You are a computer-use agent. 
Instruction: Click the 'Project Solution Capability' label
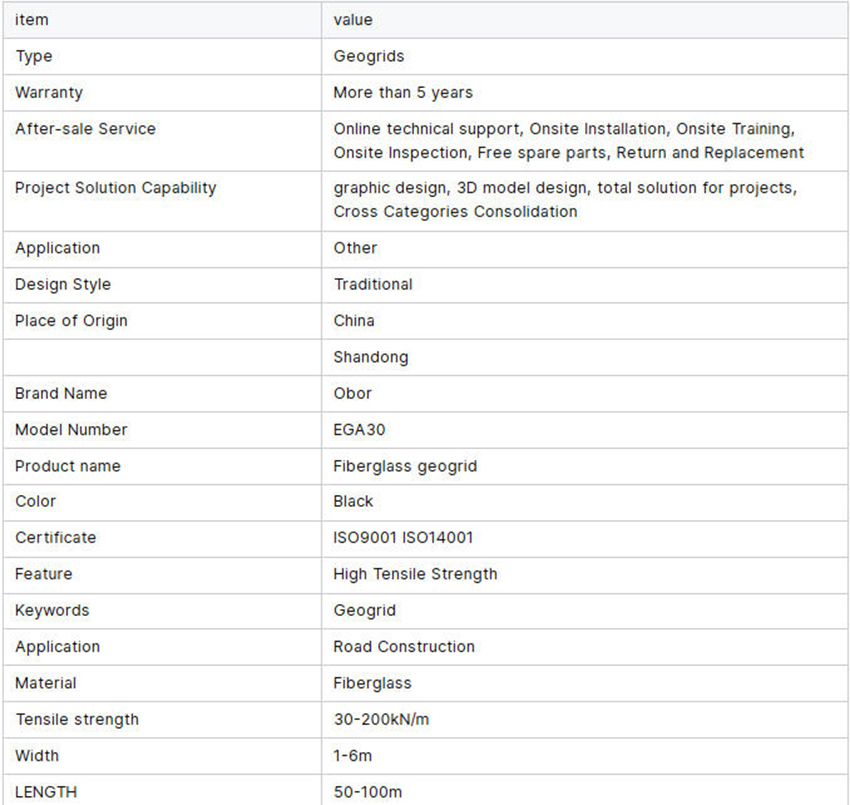point(115,188)
